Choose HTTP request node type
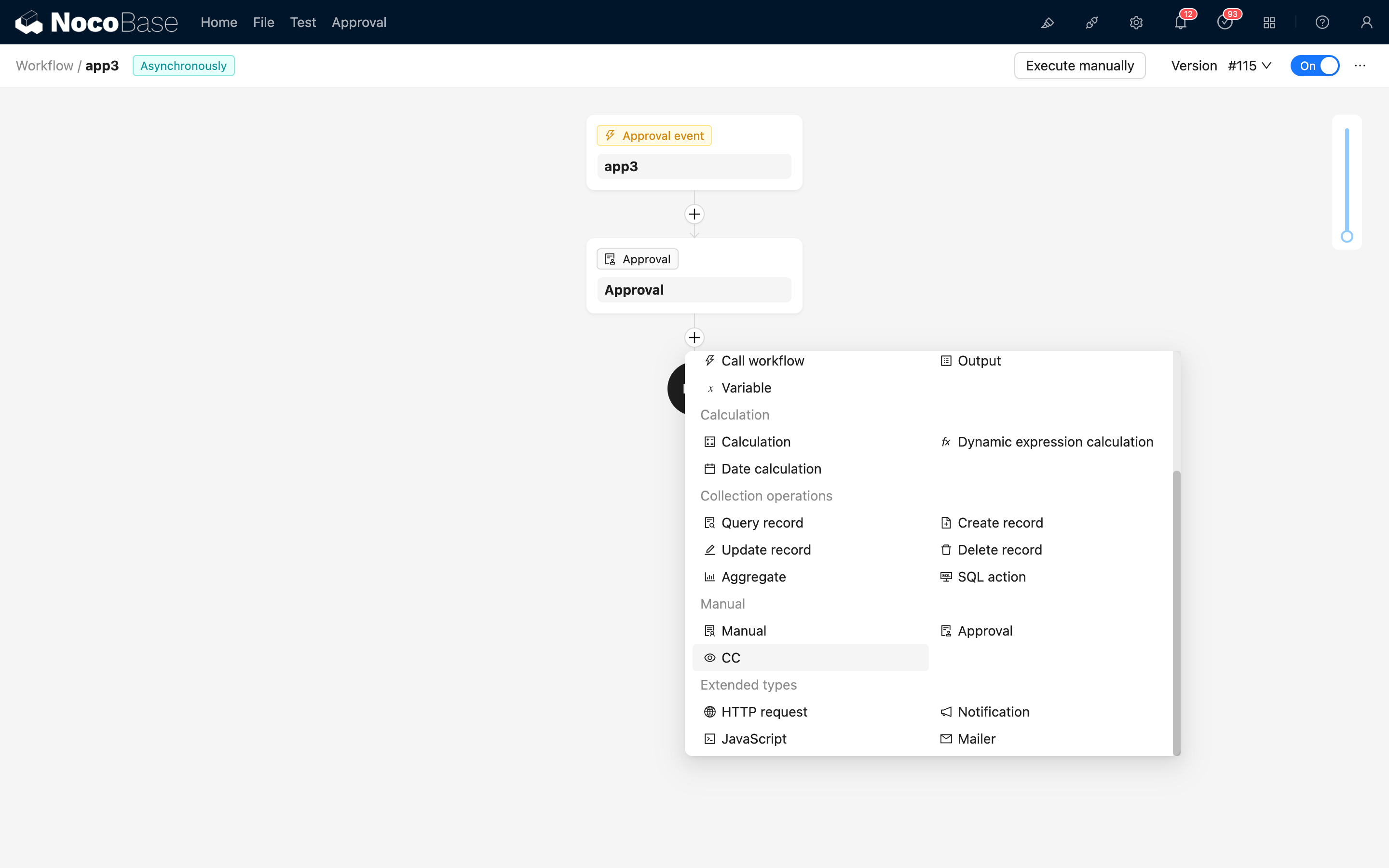This screenshot has width=1389, height=868. click(x=764, y=712)
